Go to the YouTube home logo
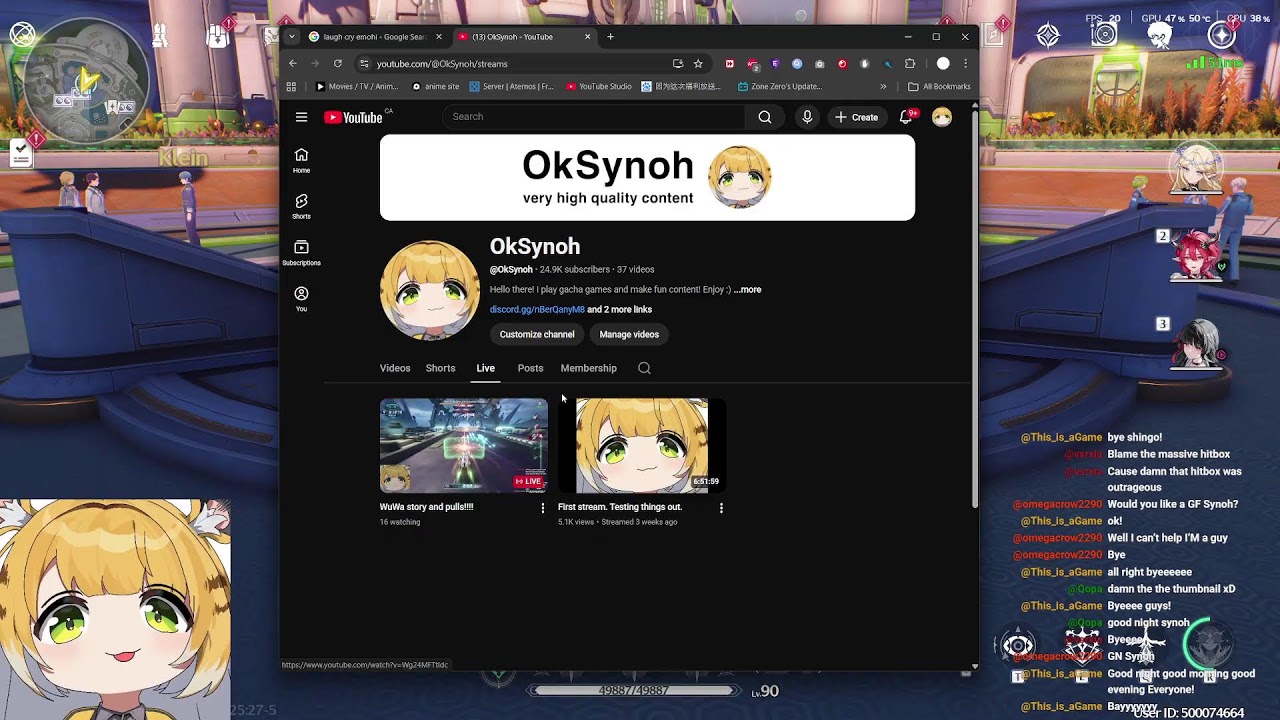This screenshot has width=1280, height=720. (x=353, y=117)
